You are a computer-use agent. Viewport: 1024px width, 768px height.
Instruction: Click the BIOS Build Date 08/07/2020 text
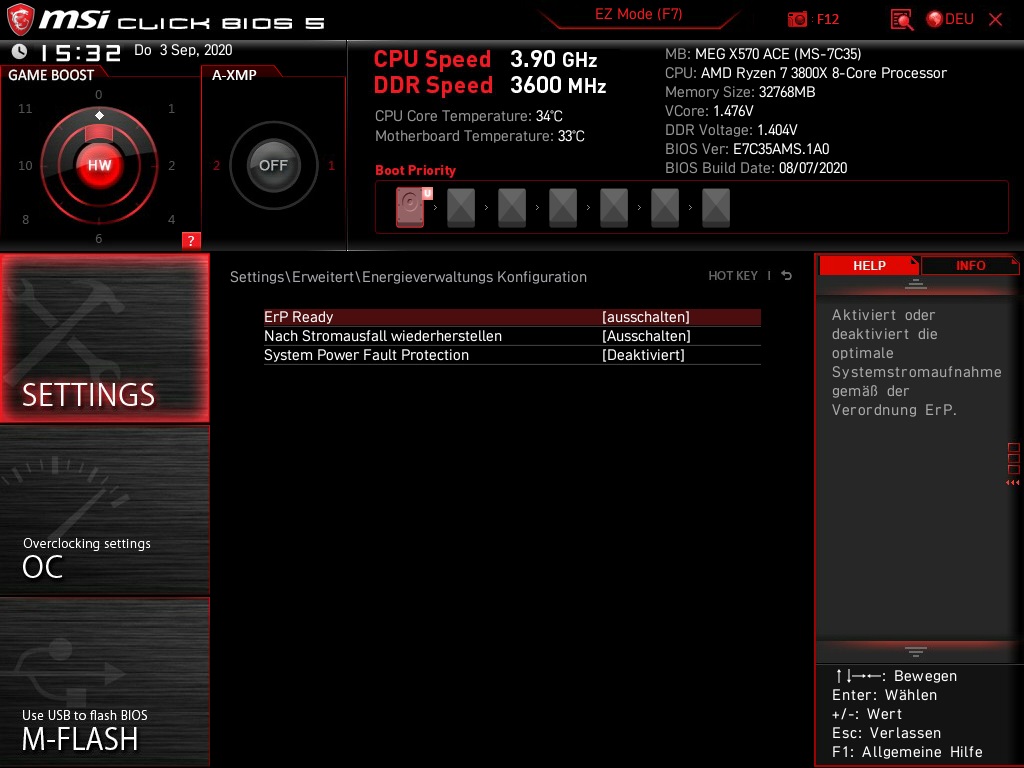[x=756, y=168]
